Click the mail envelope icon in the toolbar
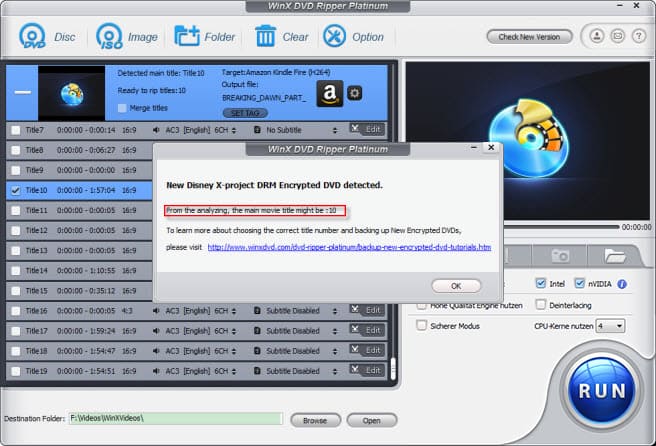 pos(618,36)
